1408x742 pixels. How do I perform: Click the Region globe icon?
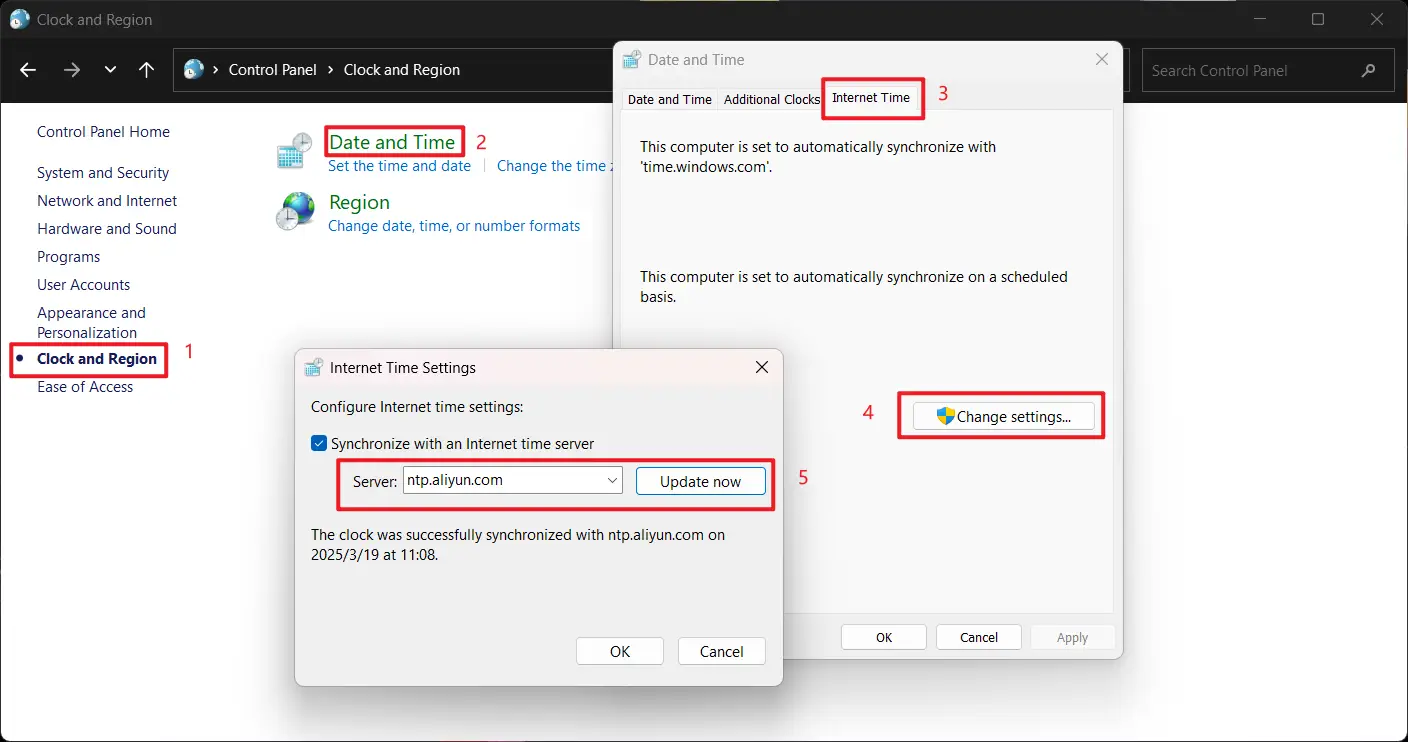click(x=294, y=211)
